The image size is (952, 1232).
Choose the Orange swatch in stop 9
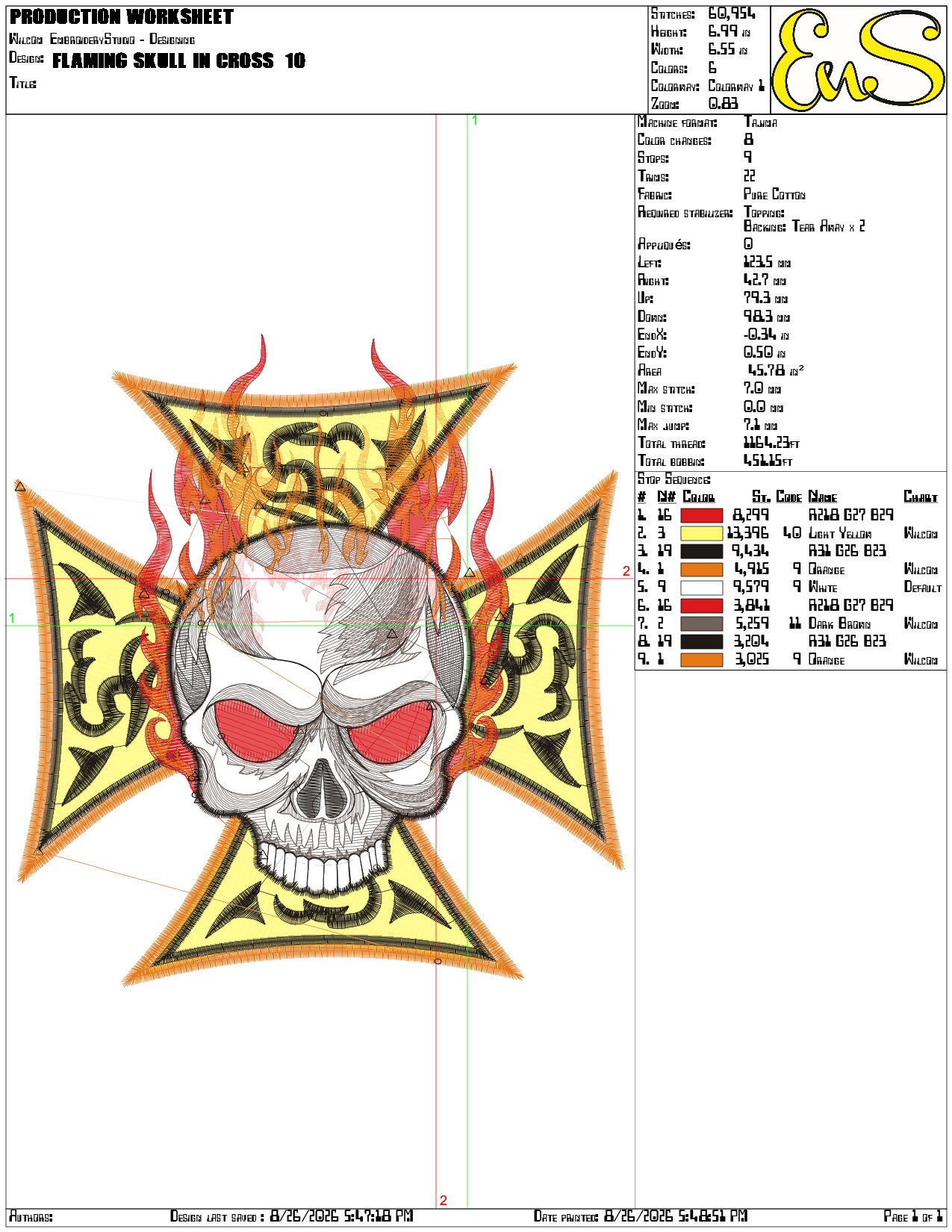pyautogui.click(x=701, y=660)
